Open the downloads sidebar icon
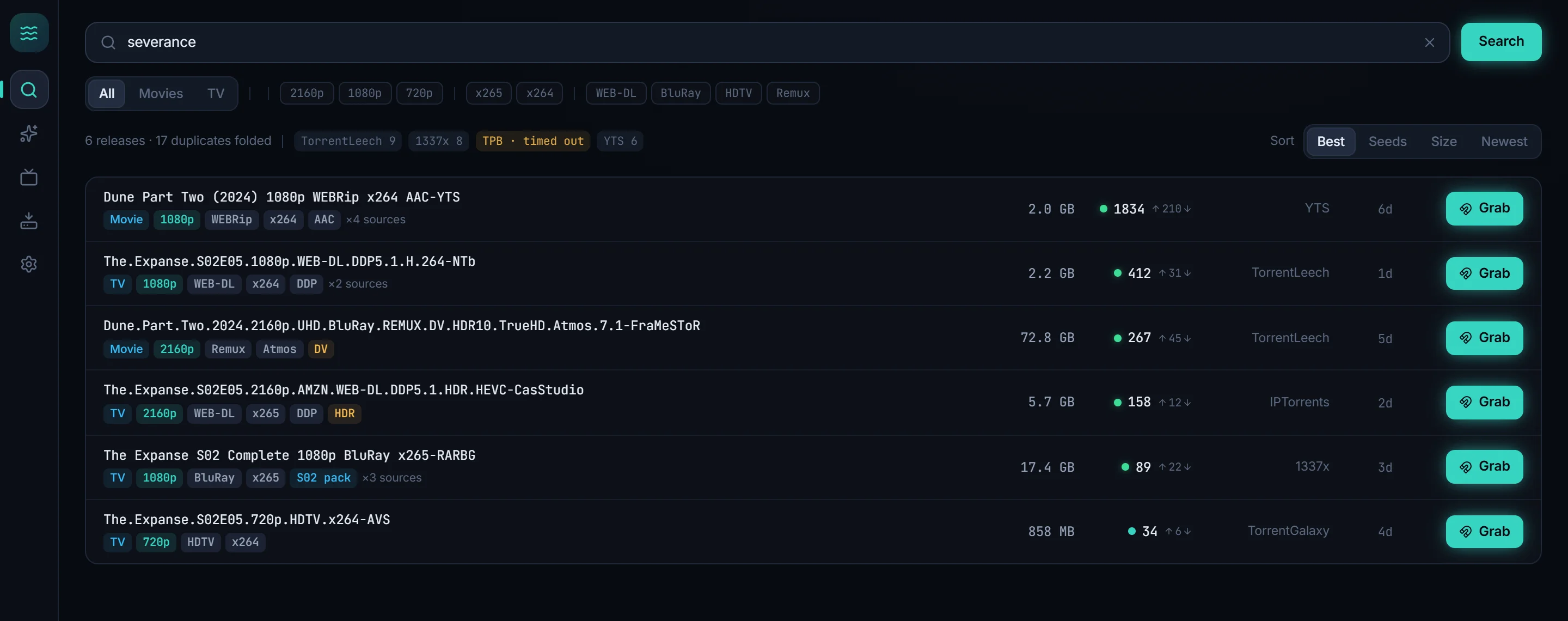This screenshot has height=621, width=1568. (x=29, y=221)
